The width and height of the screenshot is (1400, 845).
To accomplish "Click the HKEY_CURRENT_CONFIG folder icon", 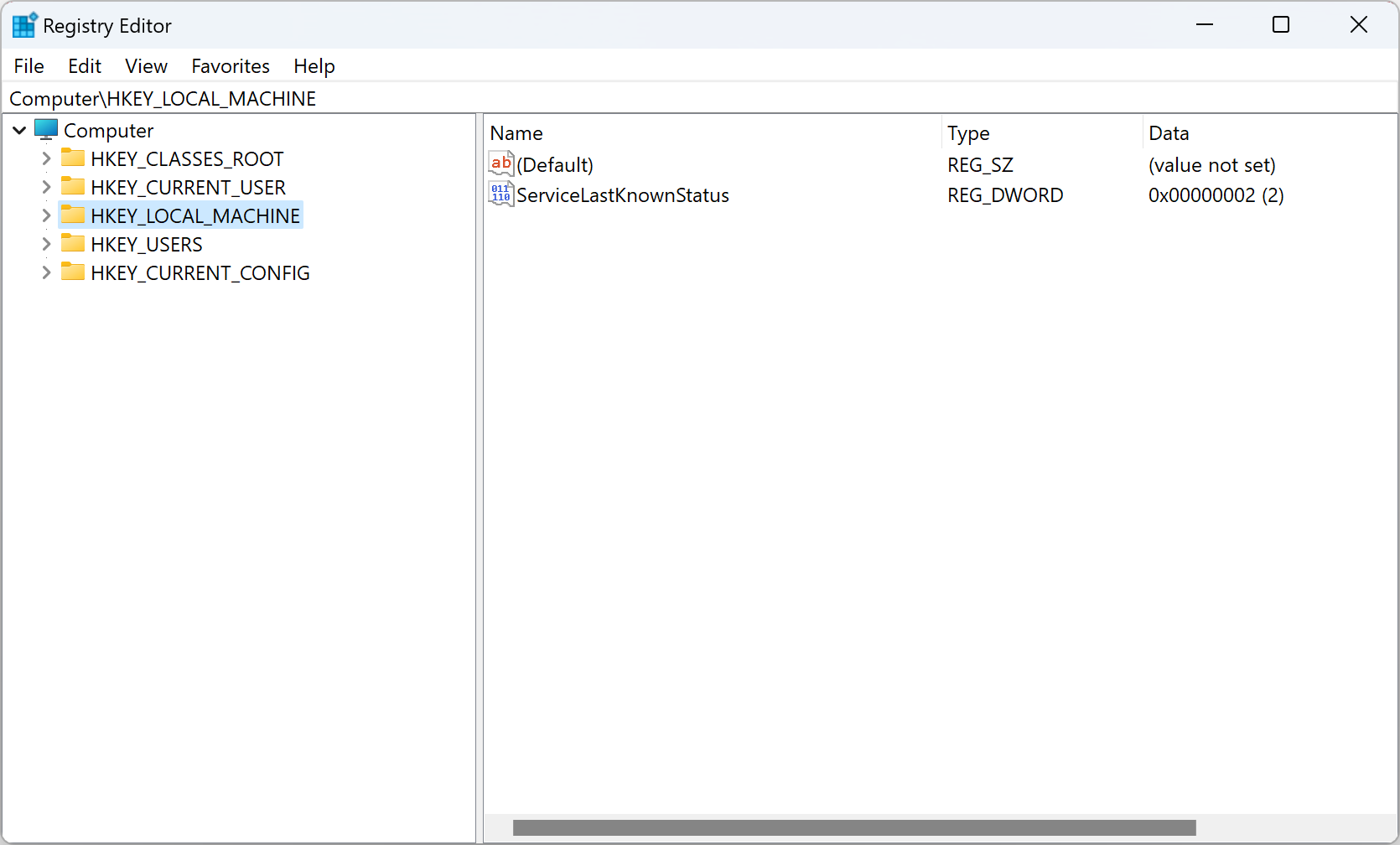I will pyautogui.click(x=74, y=272).
